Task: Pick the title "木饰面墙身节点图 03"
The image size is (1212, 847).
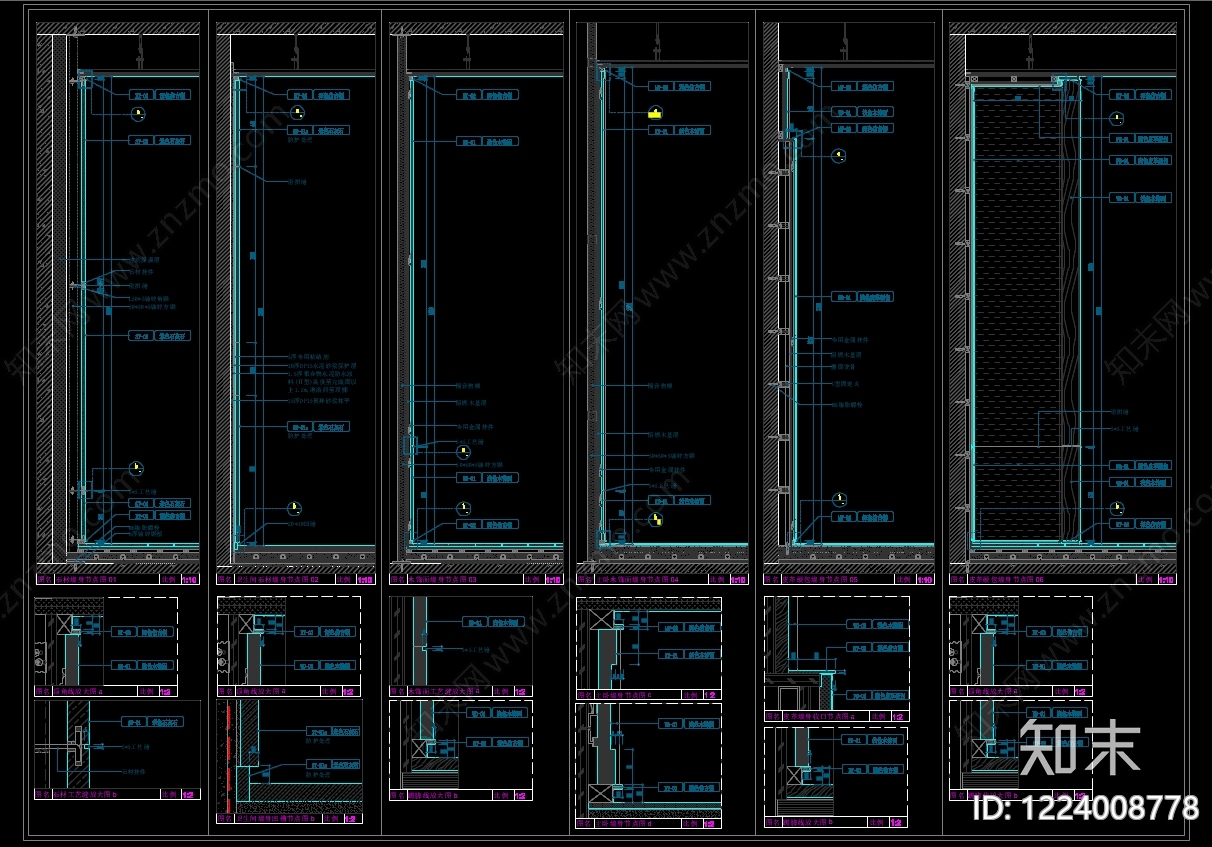Action: [443, 579]
